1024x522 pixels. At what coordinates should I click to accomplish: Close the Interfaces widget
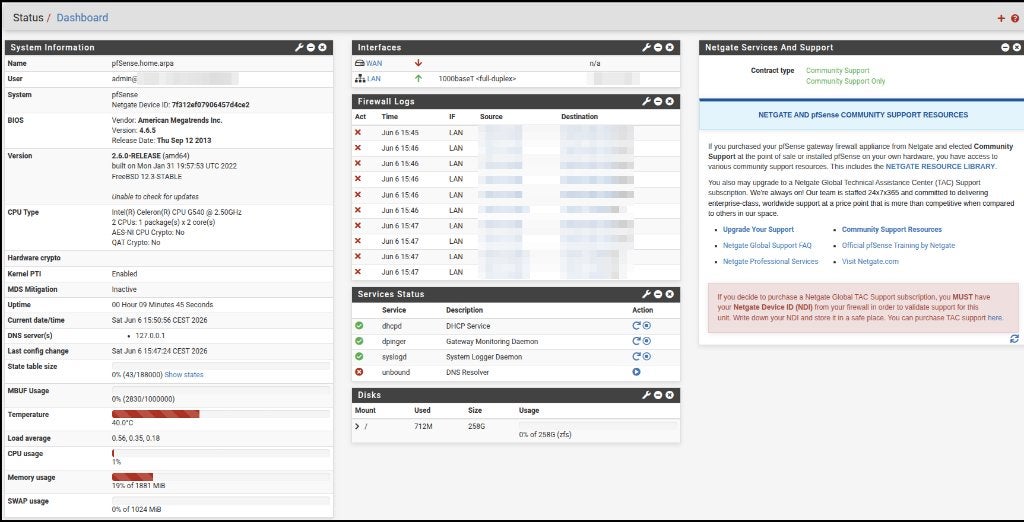click(x=669, y=48)
